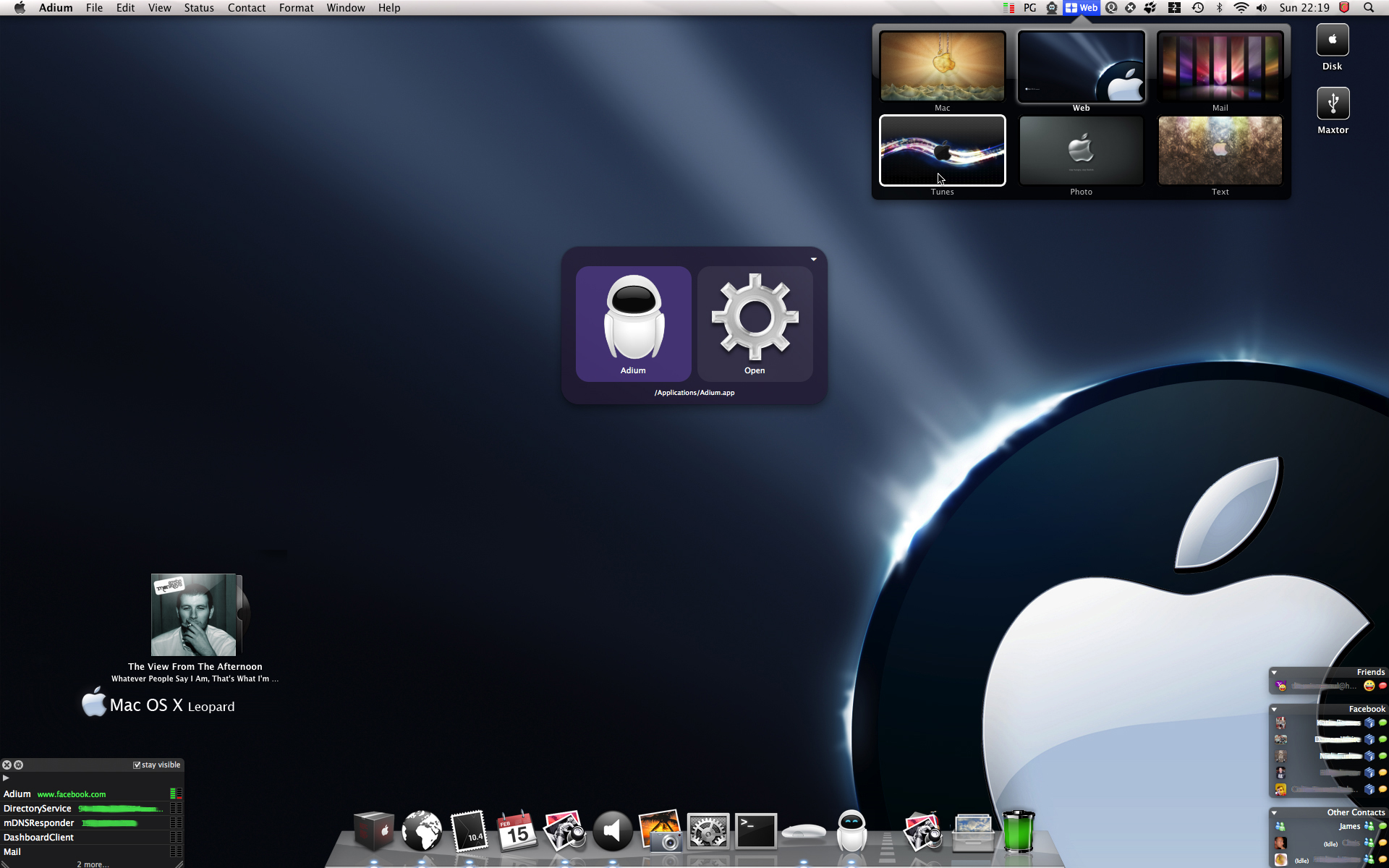Click the album artwork of current song
The width and height of the screenshot is (1389, 868).
point(194,615)
